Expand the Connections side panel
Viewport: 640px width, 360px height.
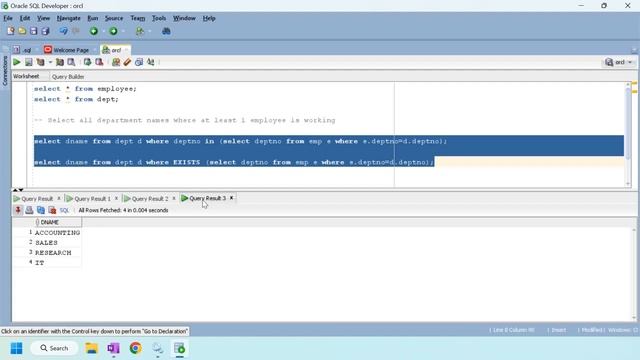(x=5, y=70)
